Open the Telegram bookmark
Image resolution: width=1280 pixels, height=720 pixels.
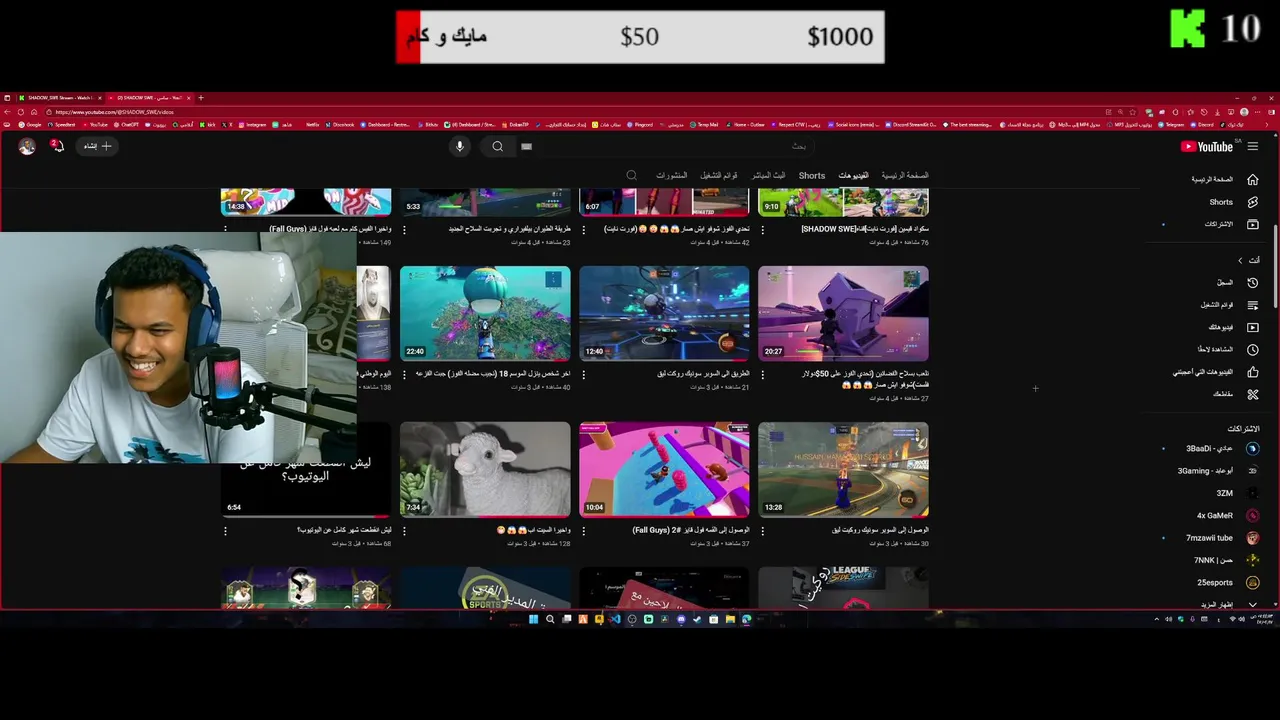pyautogui.click(x=1169, y=125)
